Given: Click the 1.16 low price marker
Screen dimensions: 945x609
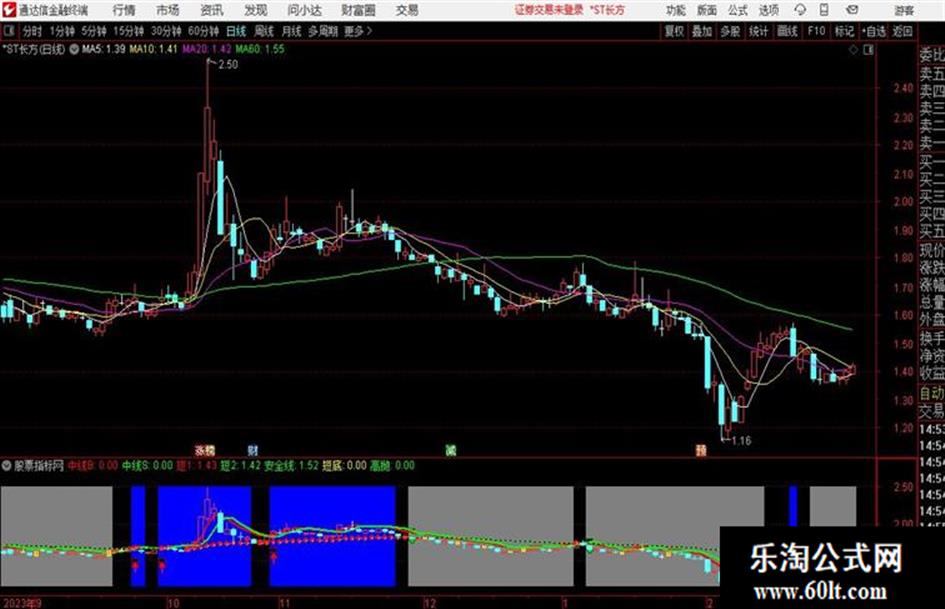Looking at the screenshot, I should point(741,441).
